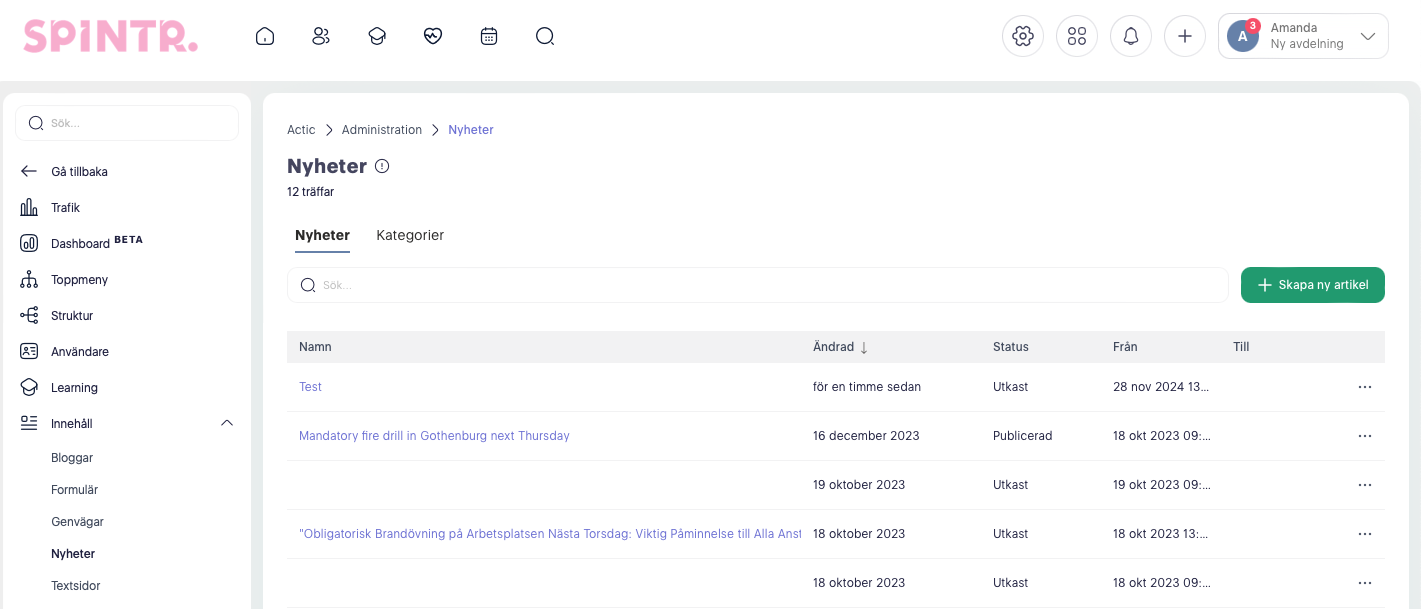Open the four-circles apps button
1421x609 pixels.
[x=1077, y=36]
